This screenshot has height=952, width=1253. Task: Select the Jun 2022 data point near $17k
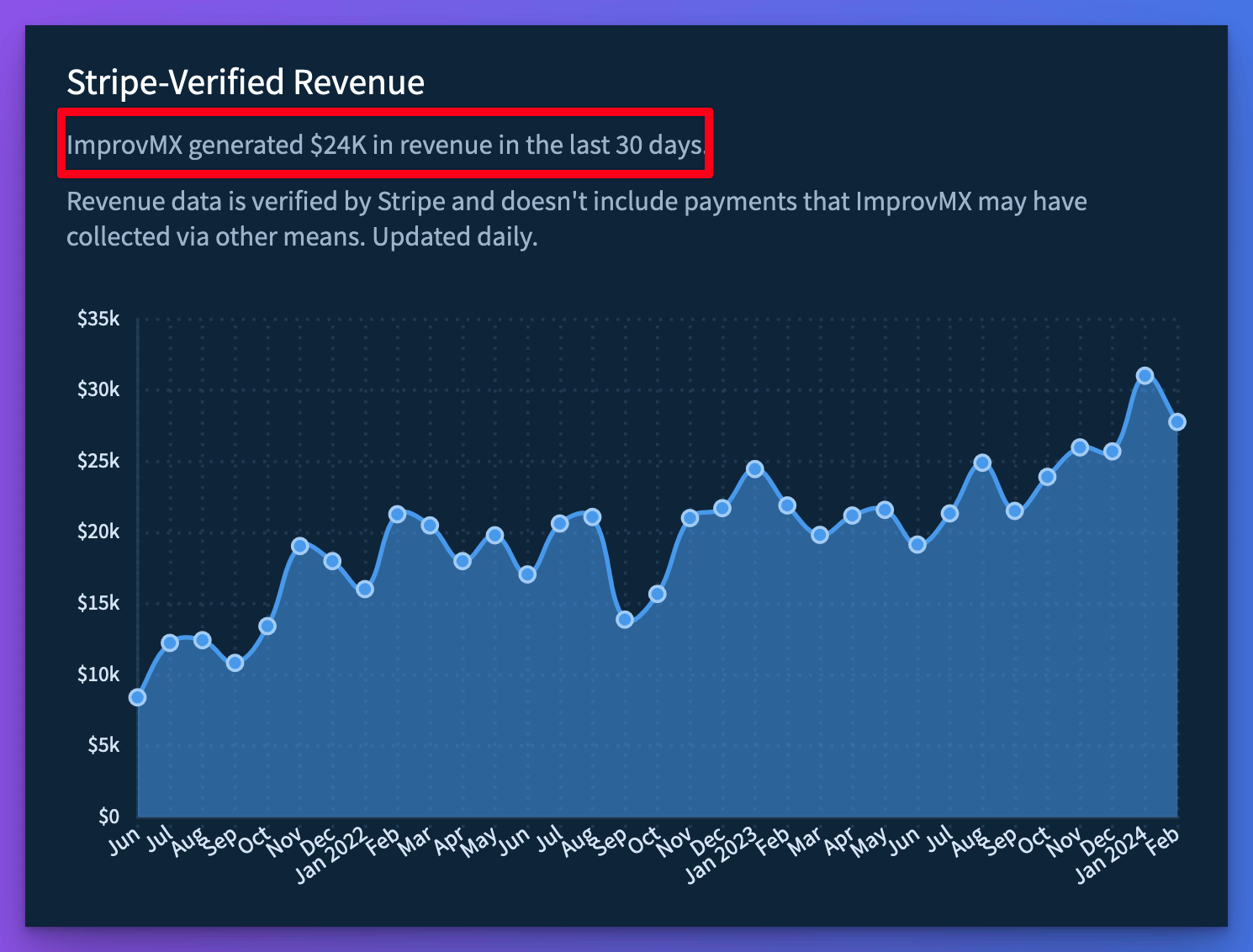pos(527,574)
